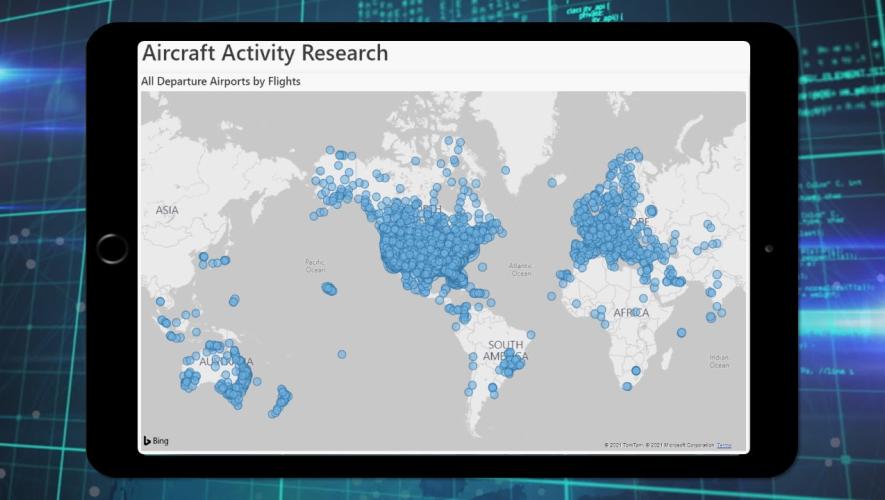This screenshot has height=500, width=885.
Task: Click the Atlantic Ocean label
Action: [521, 269]
